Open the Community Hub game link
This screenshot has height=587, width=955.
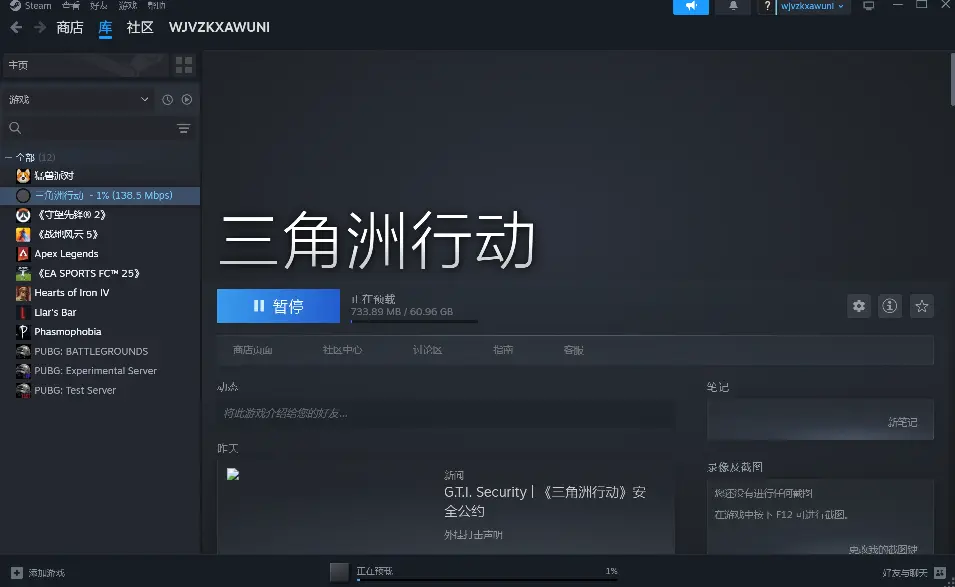342,350
